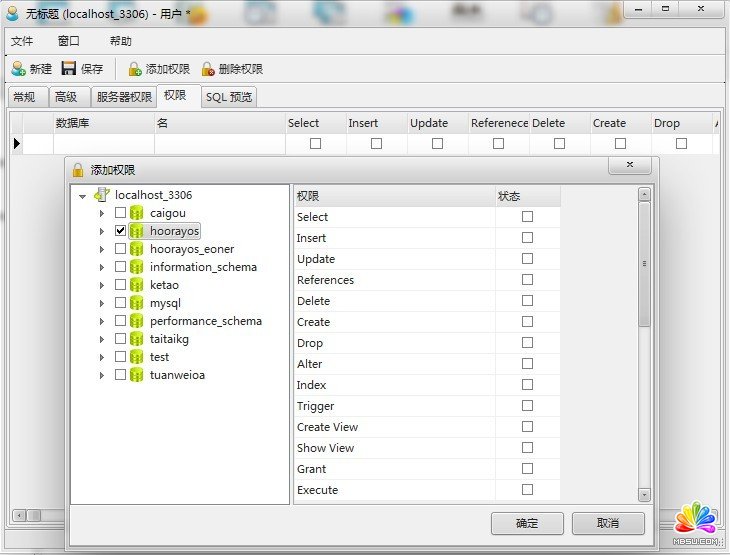Click the New user (新建) toolbar icon
The width and height of the screenshot is (730, 555).
pos(18,69)
